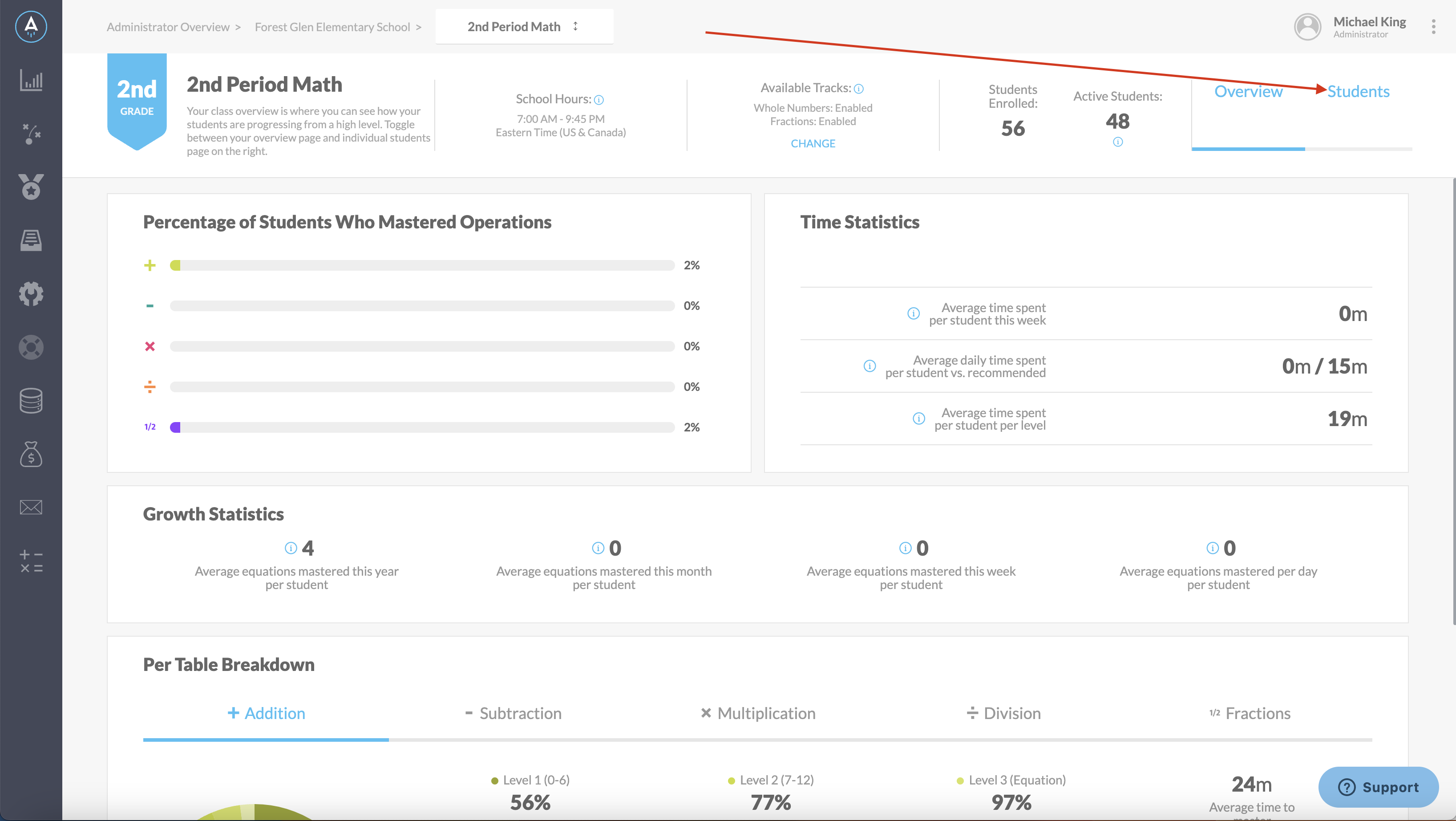Click the app logo in the sidebar
The width and height of the screenshot is (1456, 821).
[31, 26]
